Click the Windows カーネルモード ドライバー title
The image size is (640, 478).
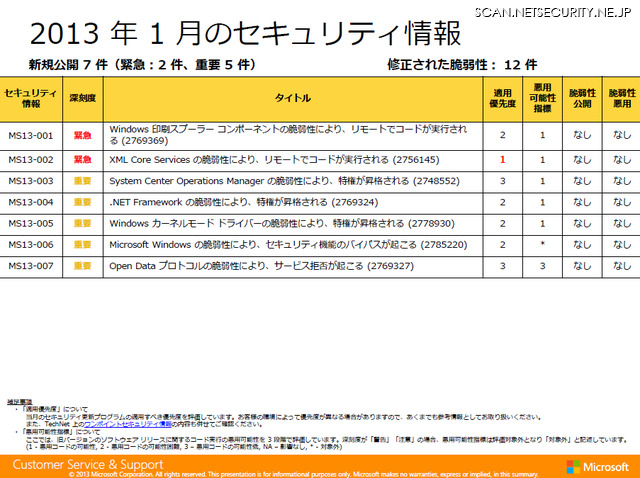[x=282, y=224]
